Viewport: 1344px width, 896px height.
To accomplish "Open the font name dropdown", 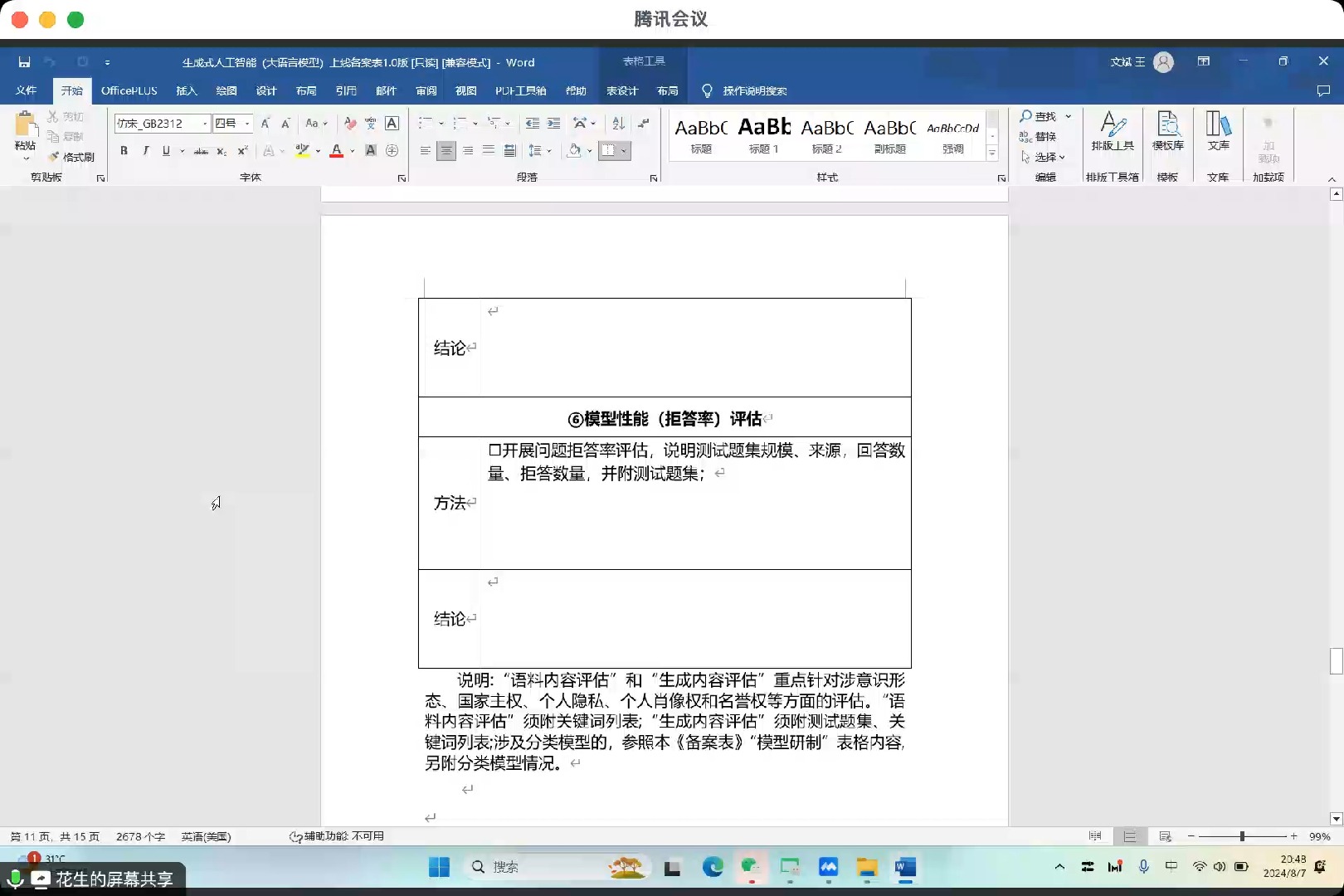I will click(205, 124).
